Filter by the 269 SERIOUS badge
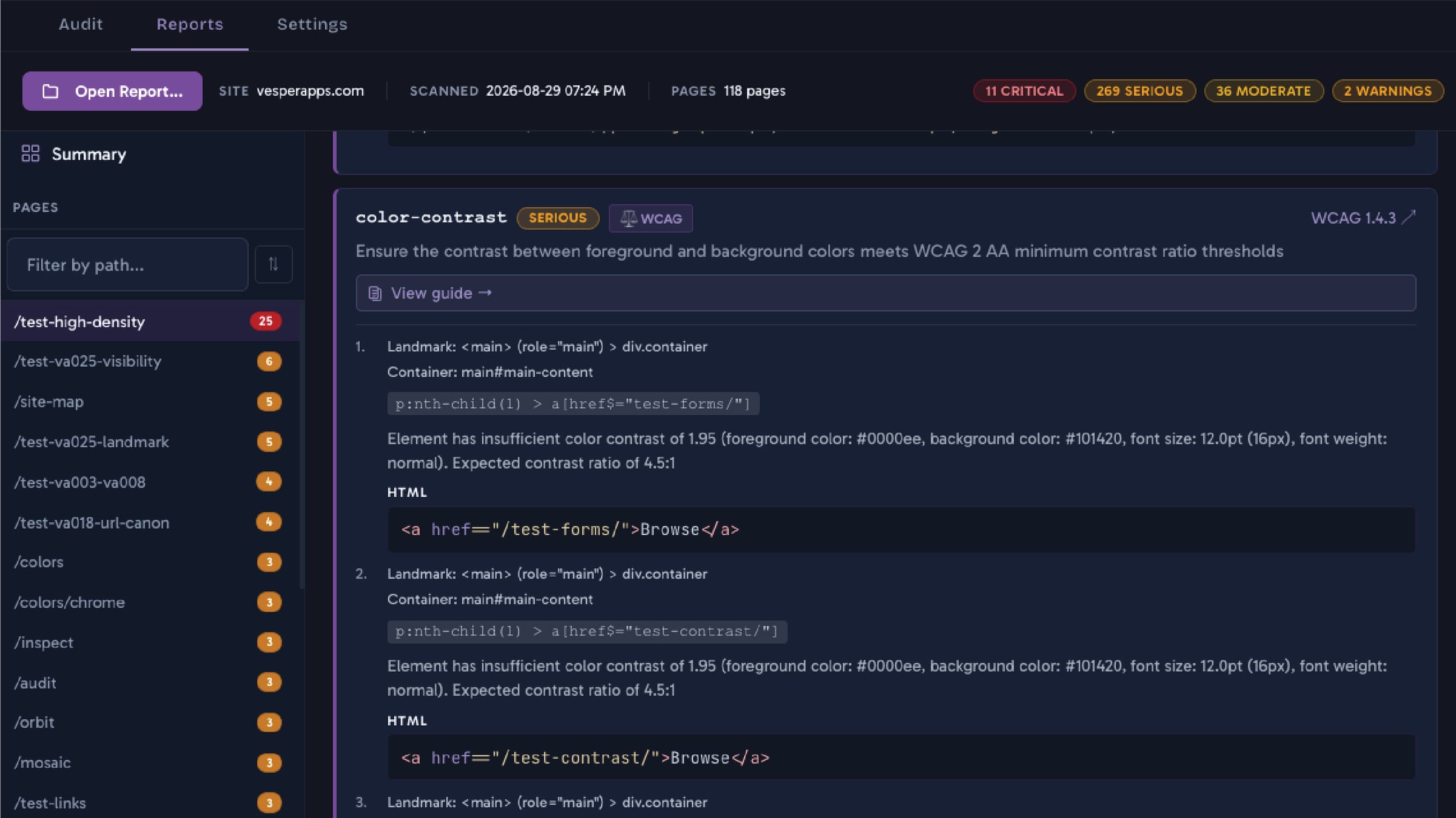This screenshot has height=818, width=1456. [1139, 91]
